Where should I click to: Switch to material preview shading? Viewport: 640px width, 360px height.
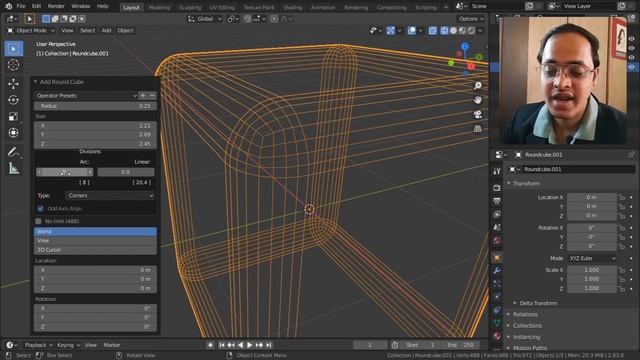coord(462,30)
